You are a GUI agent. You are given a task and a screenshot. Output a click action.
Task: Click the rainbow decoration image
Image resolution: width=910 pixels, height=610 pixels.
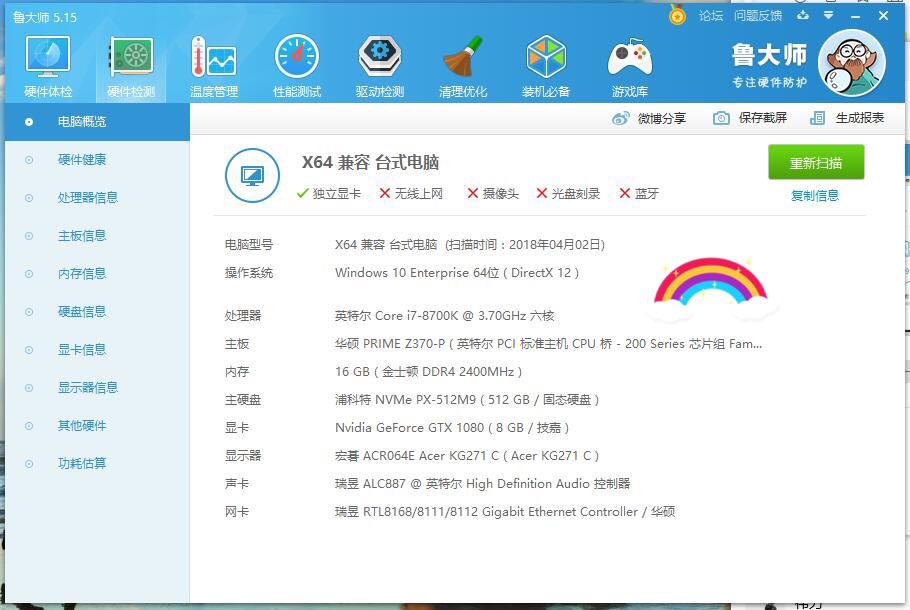point(710,289)
